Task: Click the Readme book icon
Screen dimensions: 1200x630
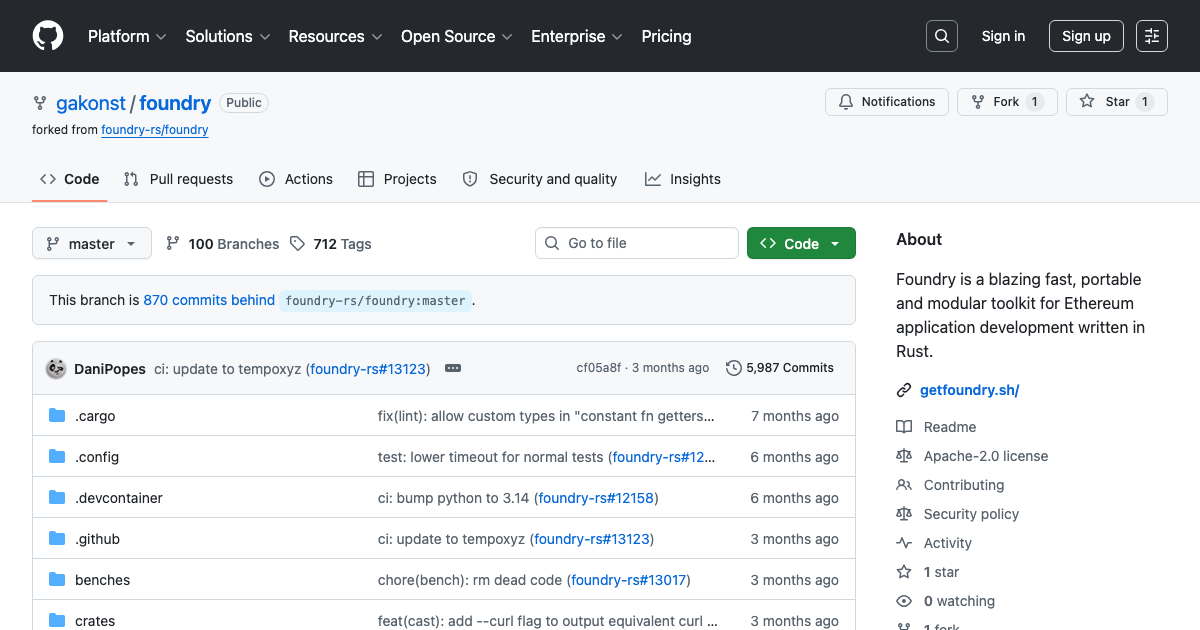Action: coord(904,427)
